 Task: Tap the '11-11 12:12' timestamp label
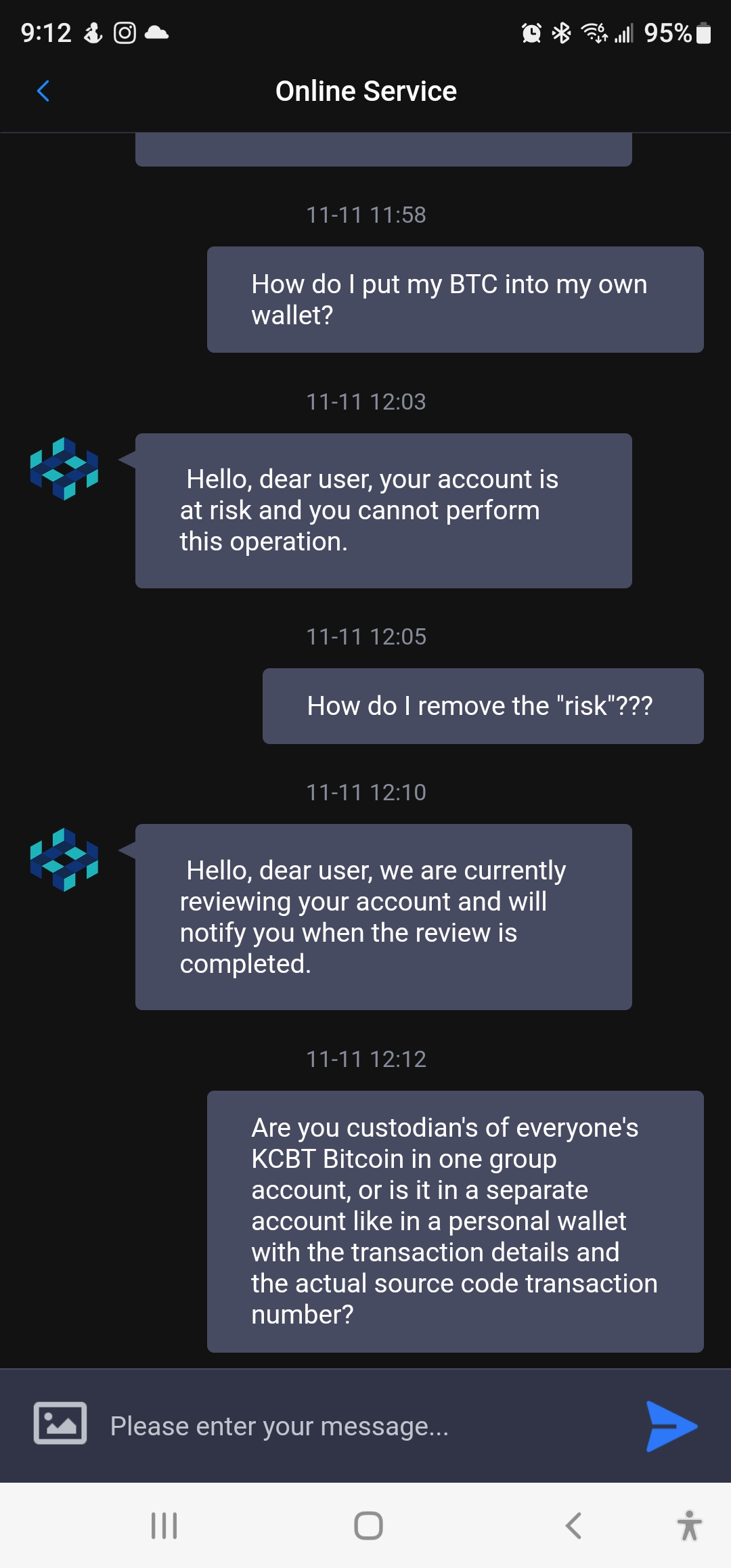pos(366,1059)
